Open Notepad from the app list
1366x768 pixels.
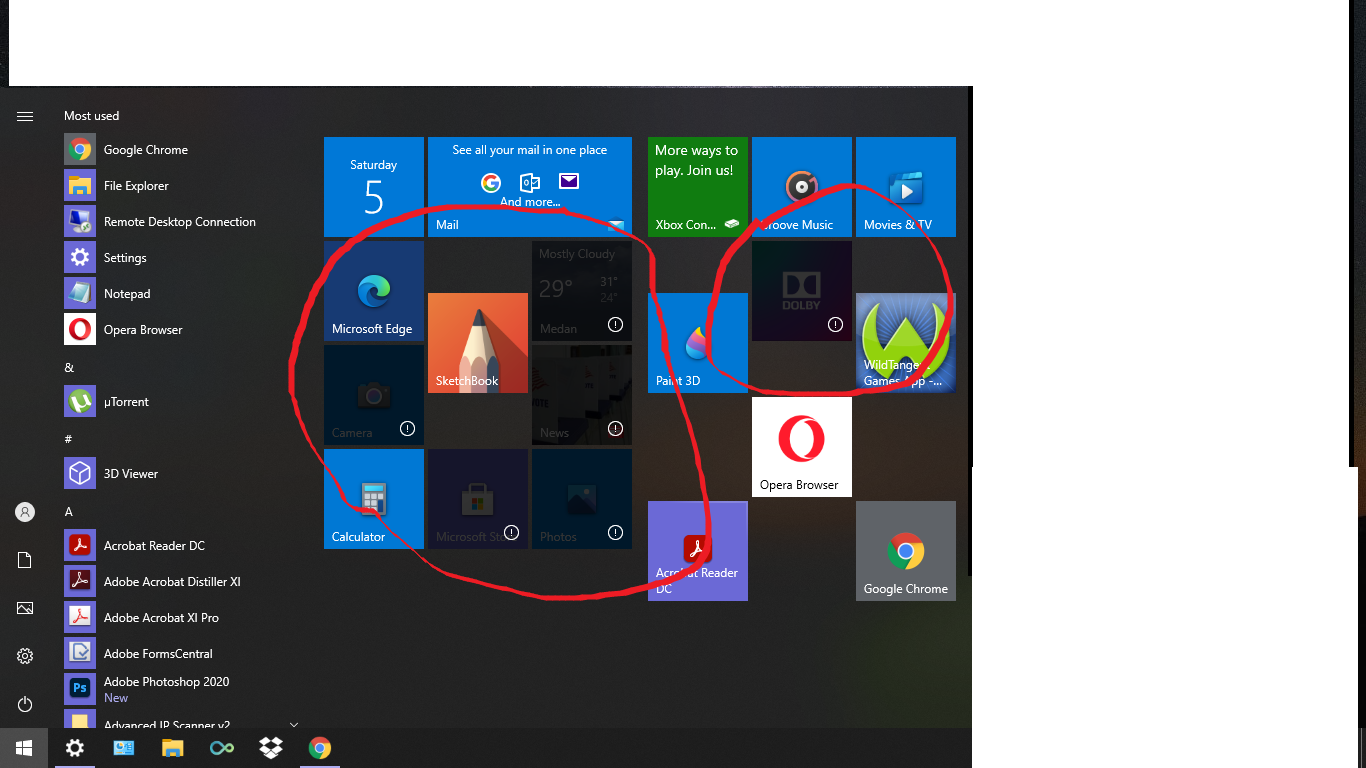(180, 294)
